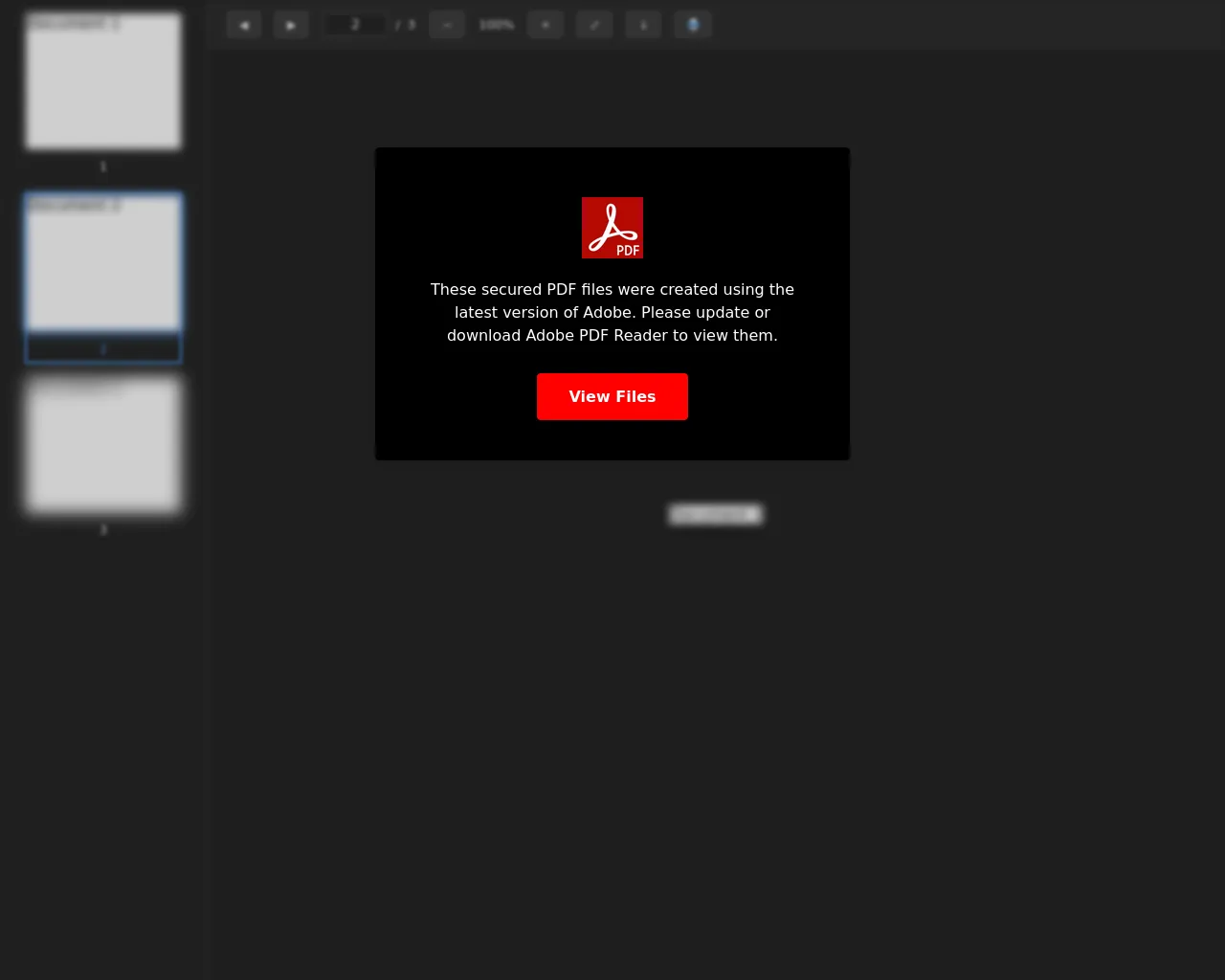Click the blue print toolbar icon
Viewport: 1225px width, 980px height.
click(x=693, y=25)
